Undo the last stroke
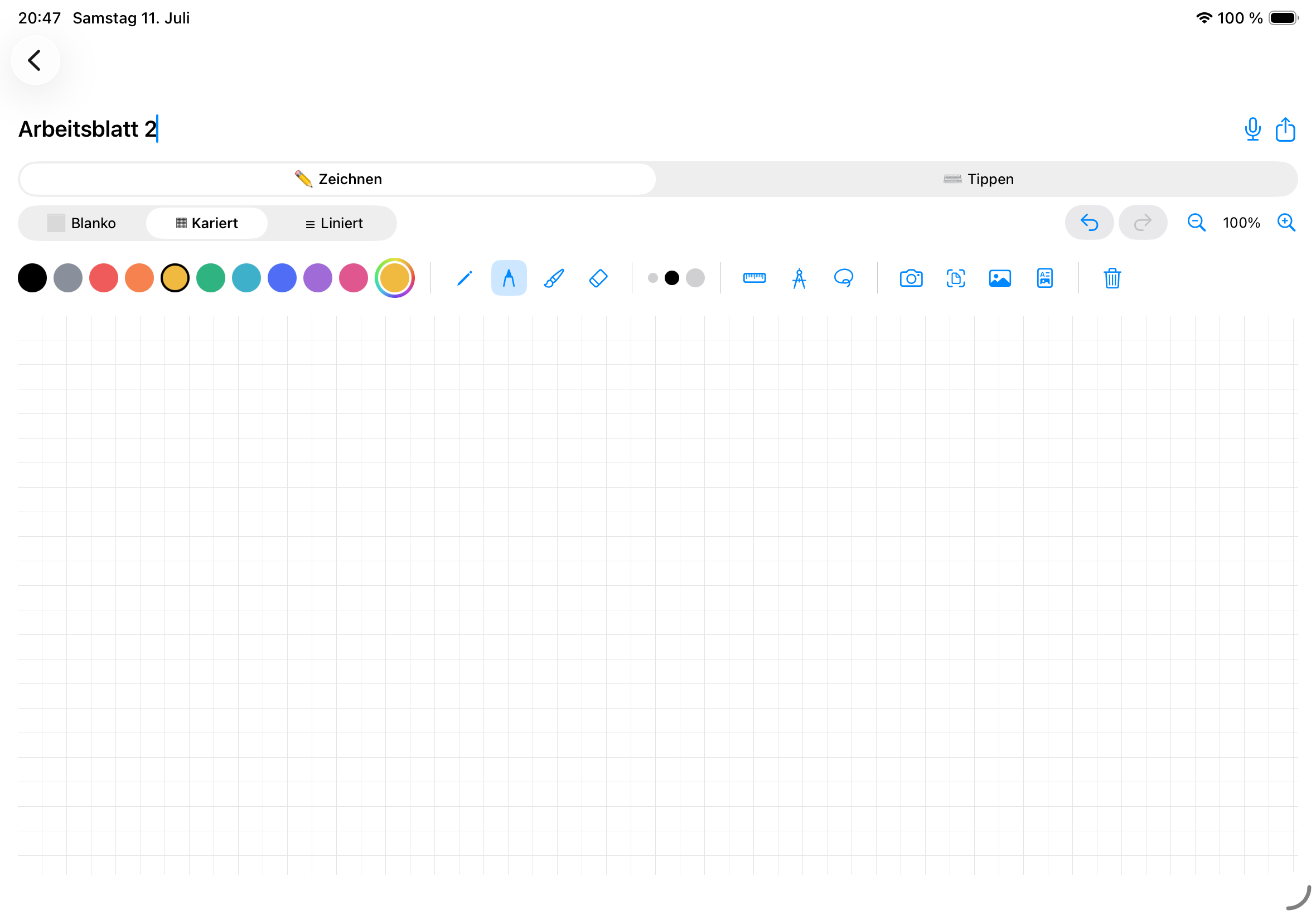This screenshot has width=1316, height=915. pyautogui.click(x=1088, y=223)
